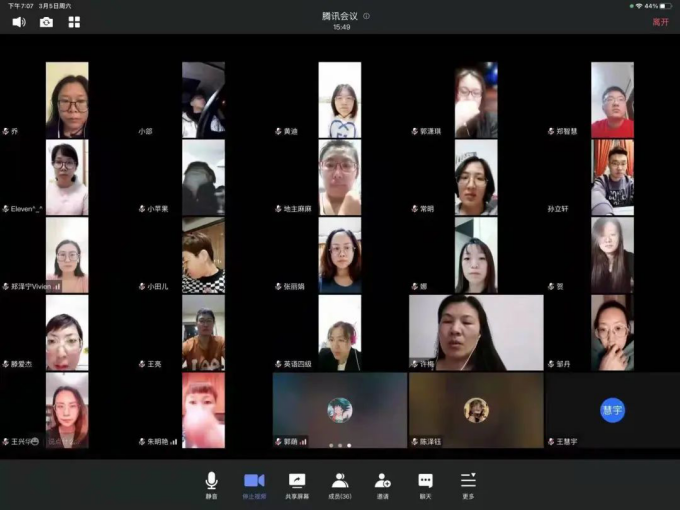Viewport: 681px width, 510px height.
Task: Open 英语四级 participant video tile
Action: (340, 332)
